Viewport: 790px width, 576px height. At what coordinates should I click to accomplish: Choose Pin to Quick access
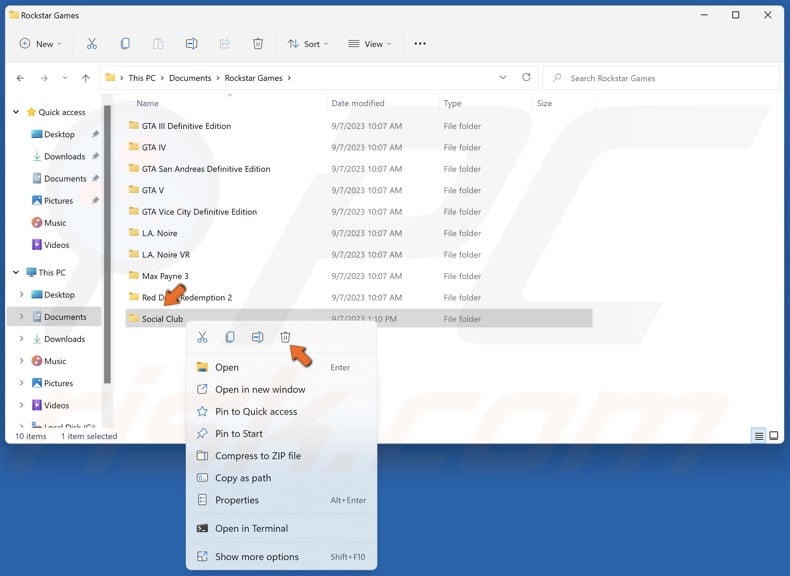click(x=281, y=412)
